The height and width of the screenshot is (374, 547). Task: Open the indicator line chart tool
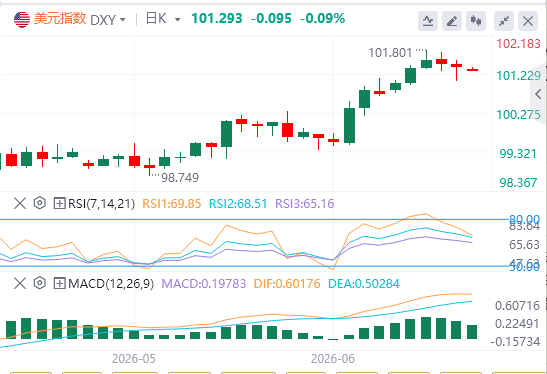[x=428, y=21]
